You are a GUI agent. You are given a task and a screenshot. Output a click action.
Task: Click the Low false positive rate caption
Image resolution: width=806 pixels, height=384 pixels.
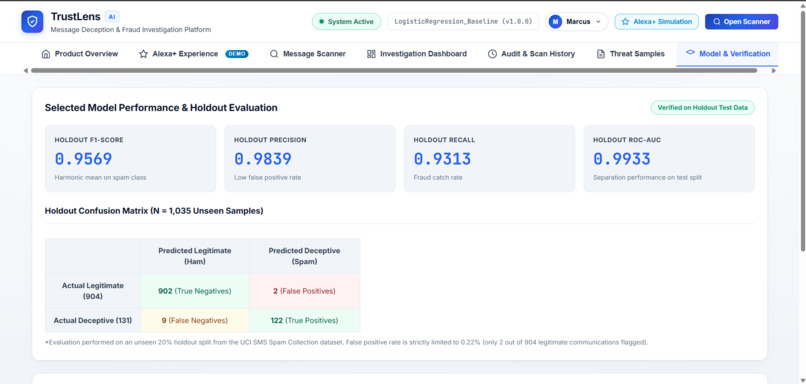(x=267, y=177)
